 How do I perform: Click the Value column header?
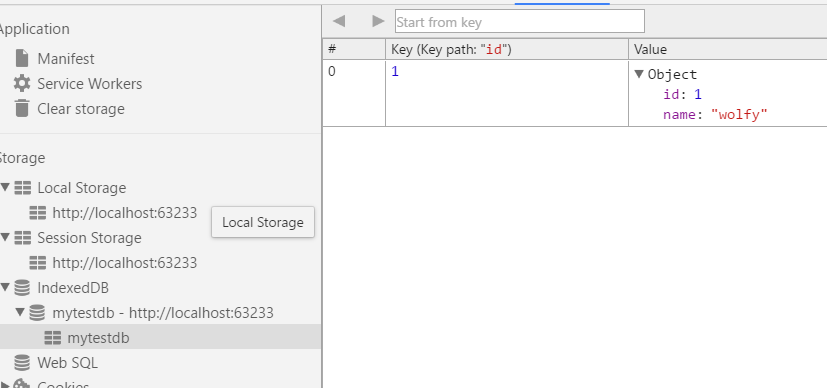coord(728,49)
